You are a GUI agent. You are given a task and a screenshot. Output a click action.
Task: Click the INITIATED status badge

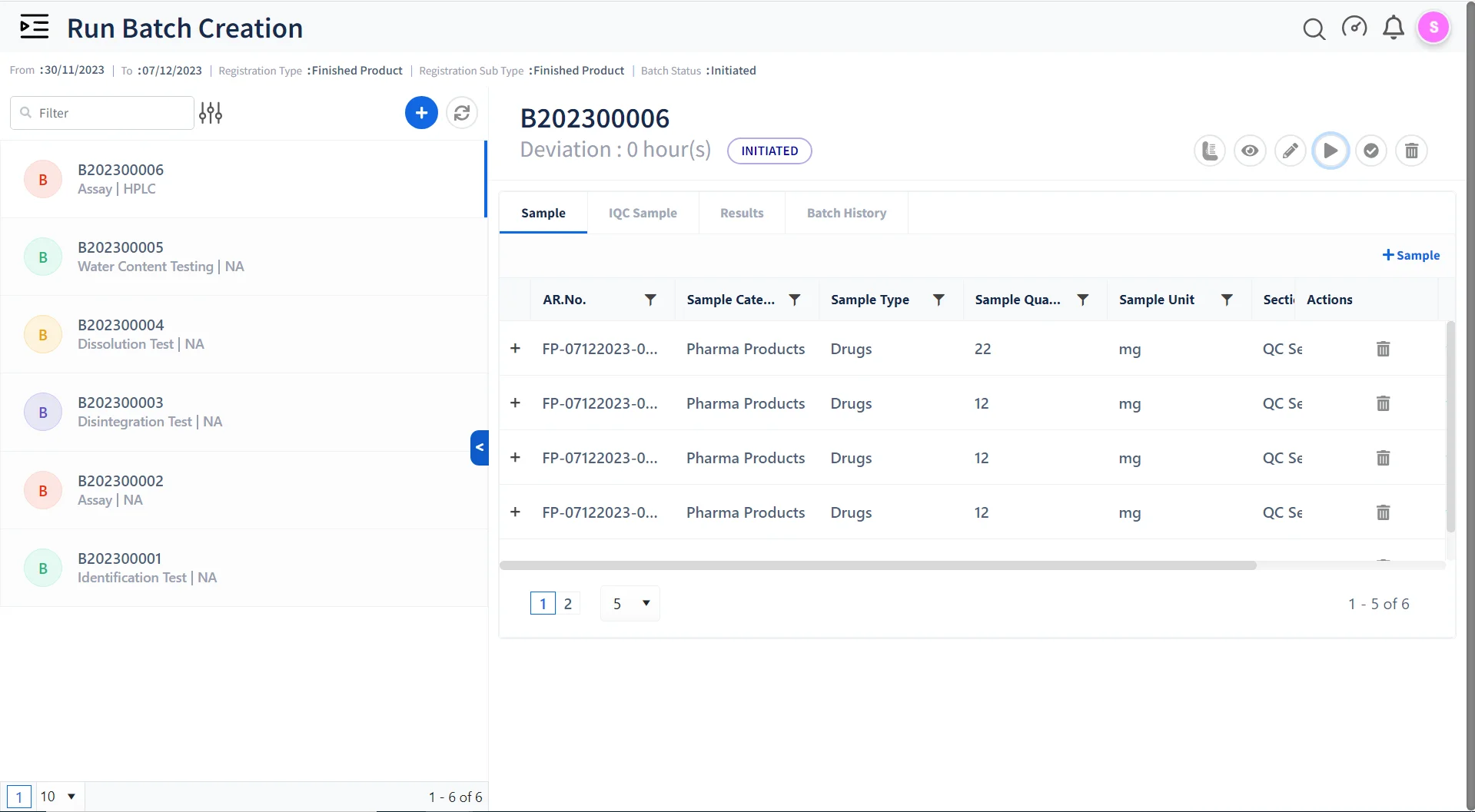pos(769,151)
